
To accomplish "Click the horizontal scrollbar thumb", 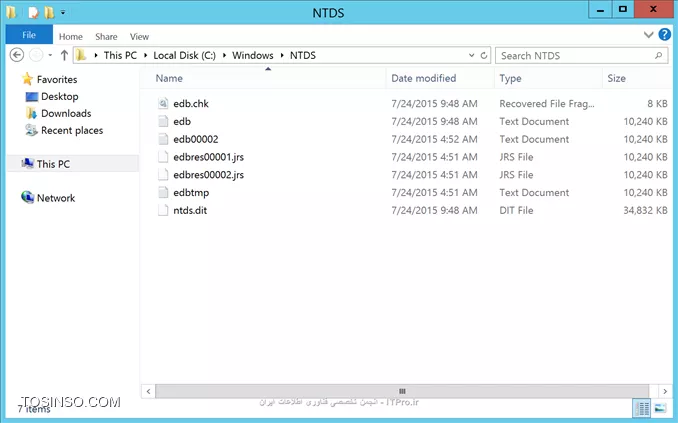I will point(402,391).
